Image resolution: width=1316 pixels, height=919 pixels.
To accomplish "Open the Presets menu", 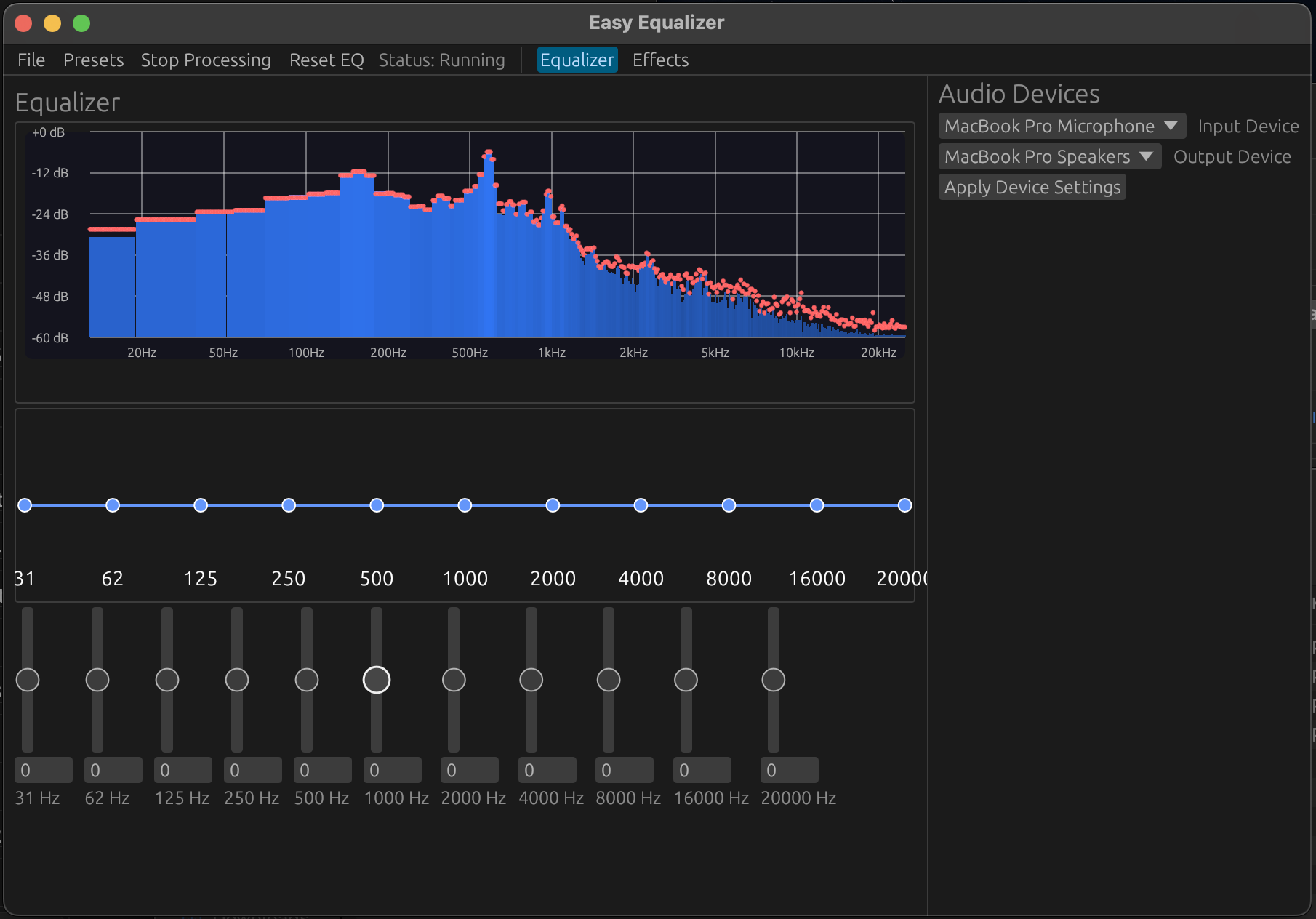I will point(93,60).
